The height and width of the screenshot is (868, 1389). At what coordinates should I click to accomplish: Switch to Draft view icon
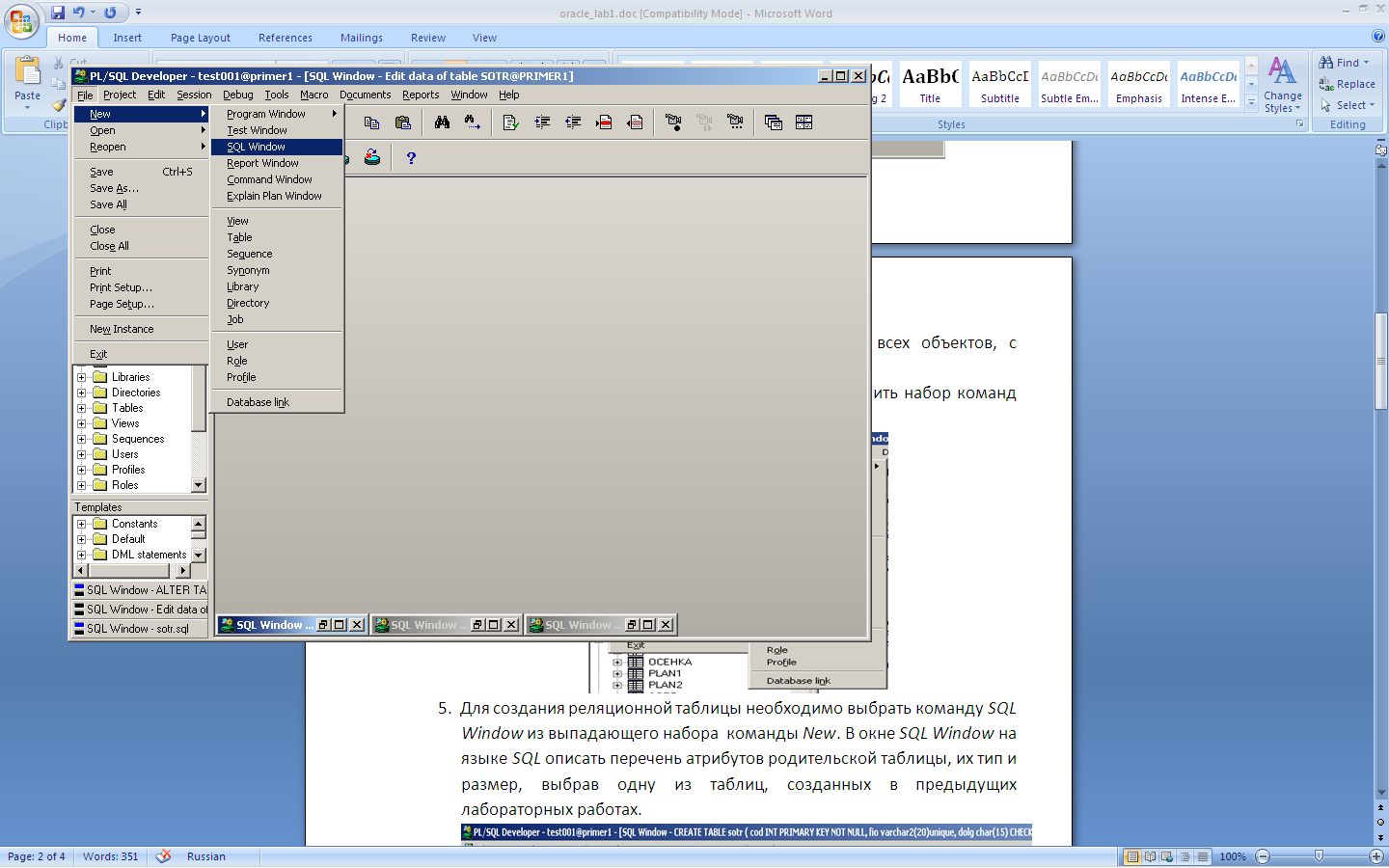pos(1202,856)
